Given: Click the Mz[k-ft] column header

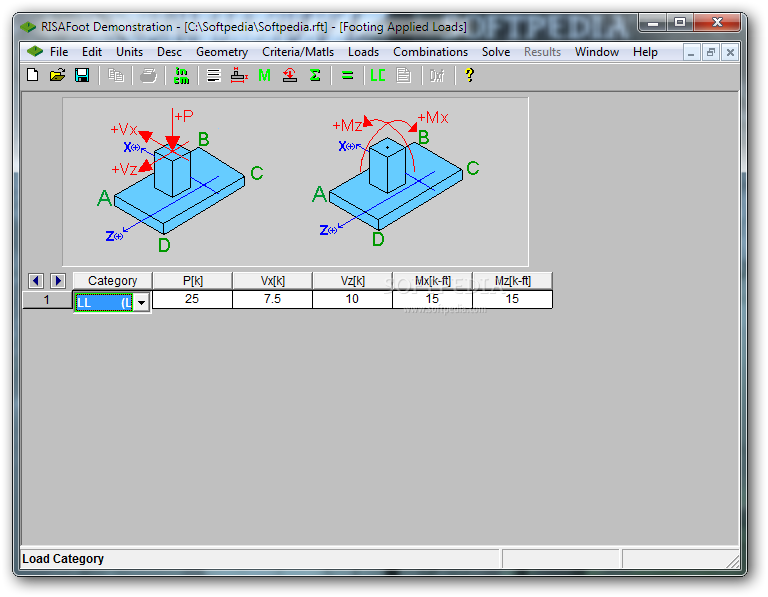Looking at the screenshot, I should click(512, 281).
